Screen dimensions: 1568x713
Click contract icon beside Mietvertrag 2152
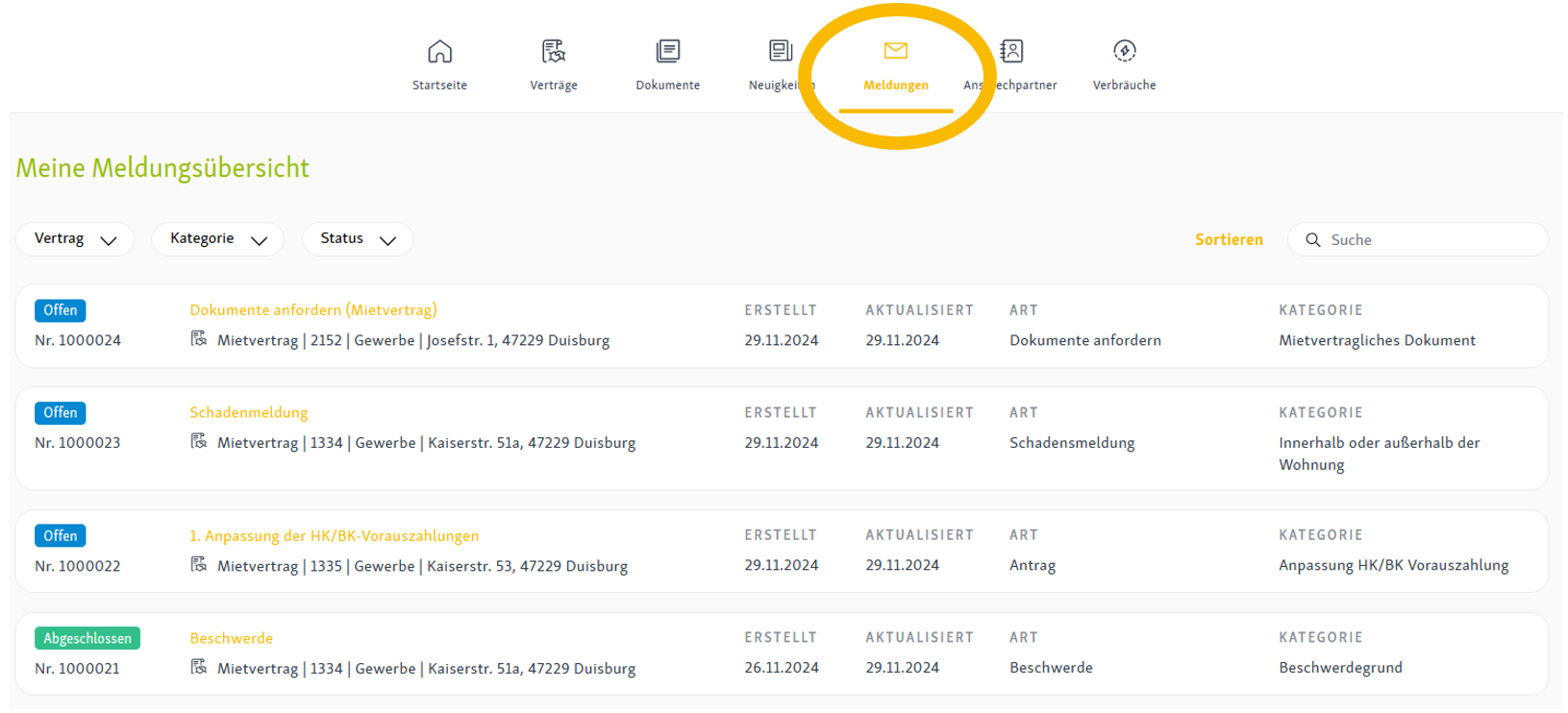pos(199,339)
